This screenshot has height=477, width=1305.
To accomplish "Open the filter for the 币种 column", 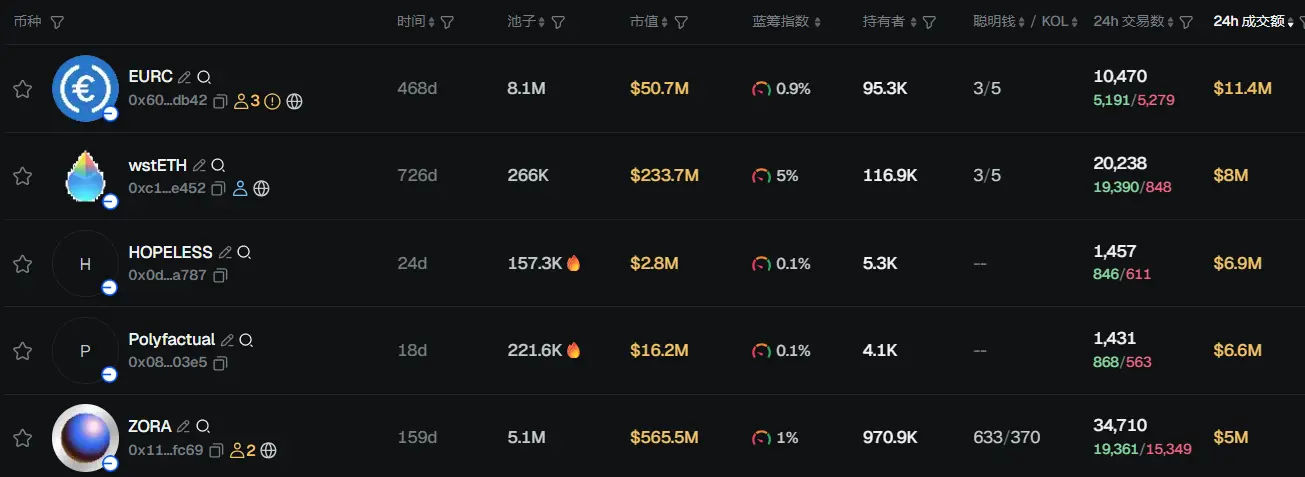I will click(57, 22).
